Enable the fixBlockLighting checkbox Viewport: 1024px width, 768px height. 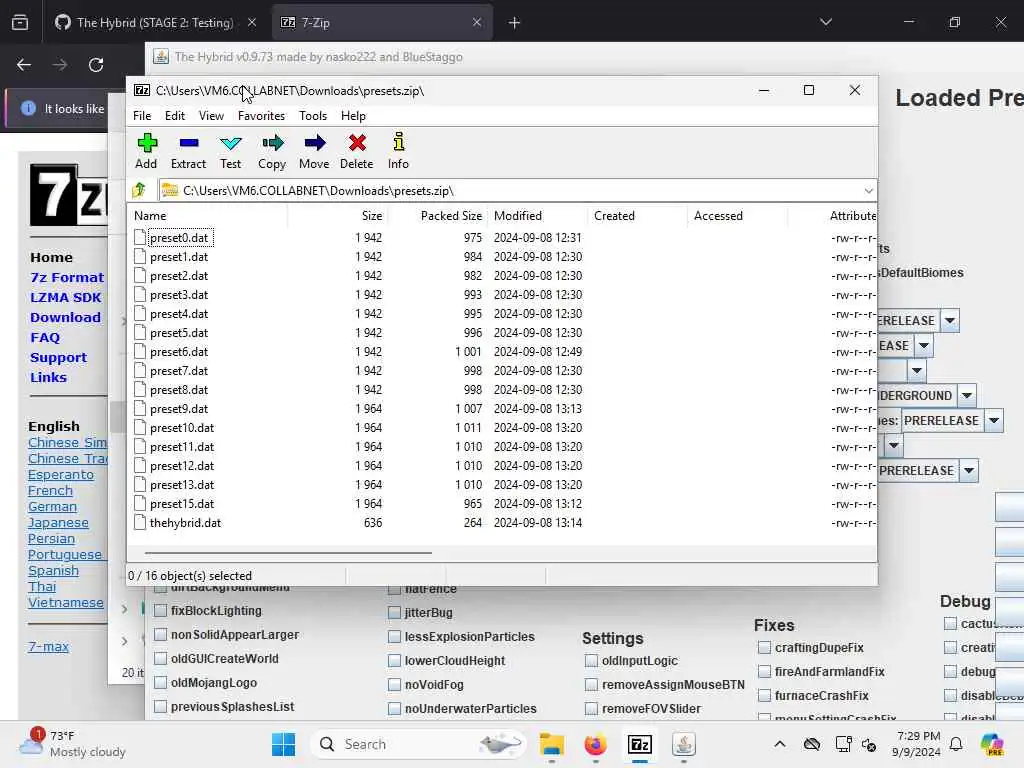161,611
